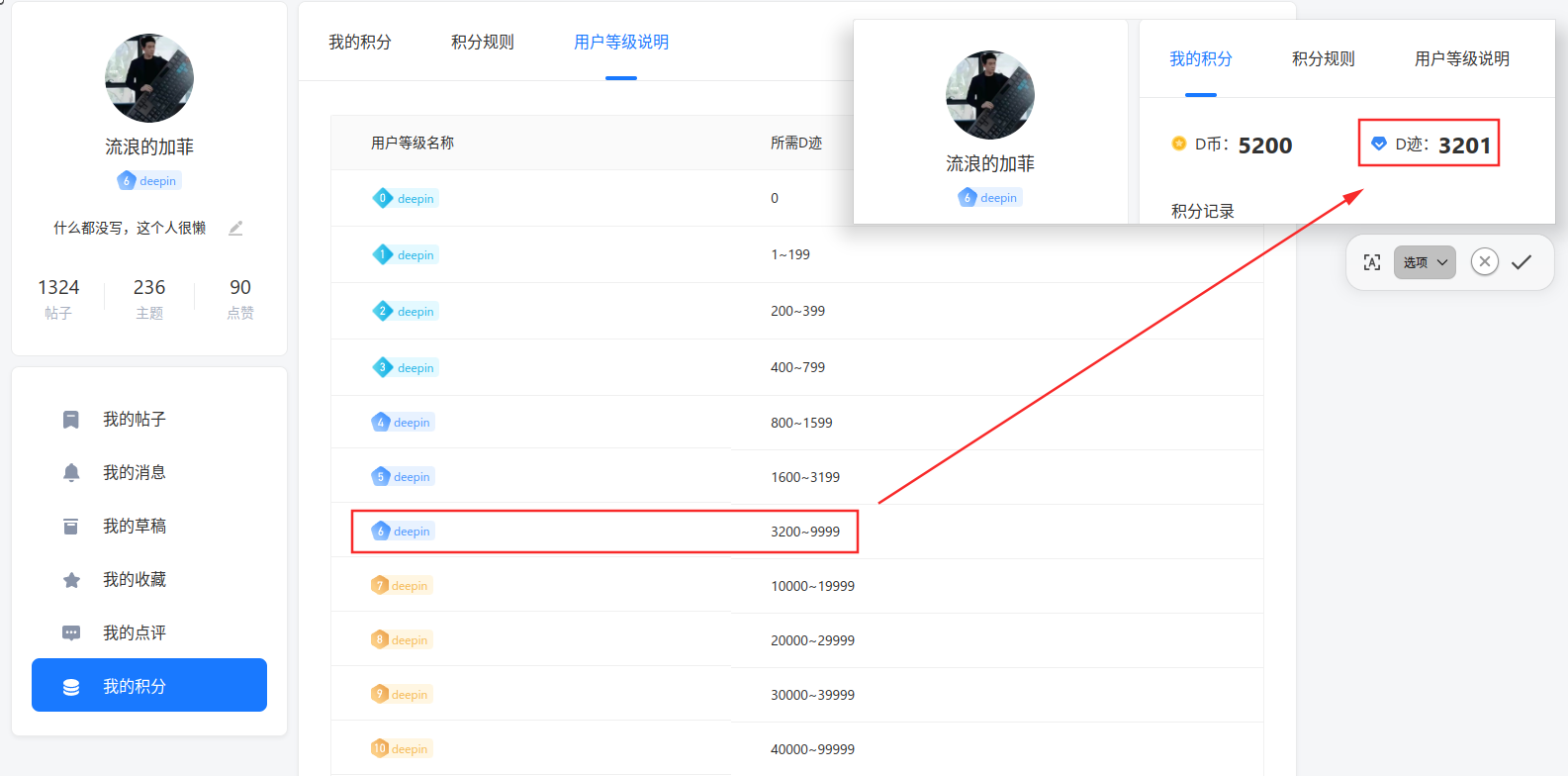The image size is (1568, 776).
Task: Confirm the screenshot with the checkmark
Action: tap(1522, 262)
